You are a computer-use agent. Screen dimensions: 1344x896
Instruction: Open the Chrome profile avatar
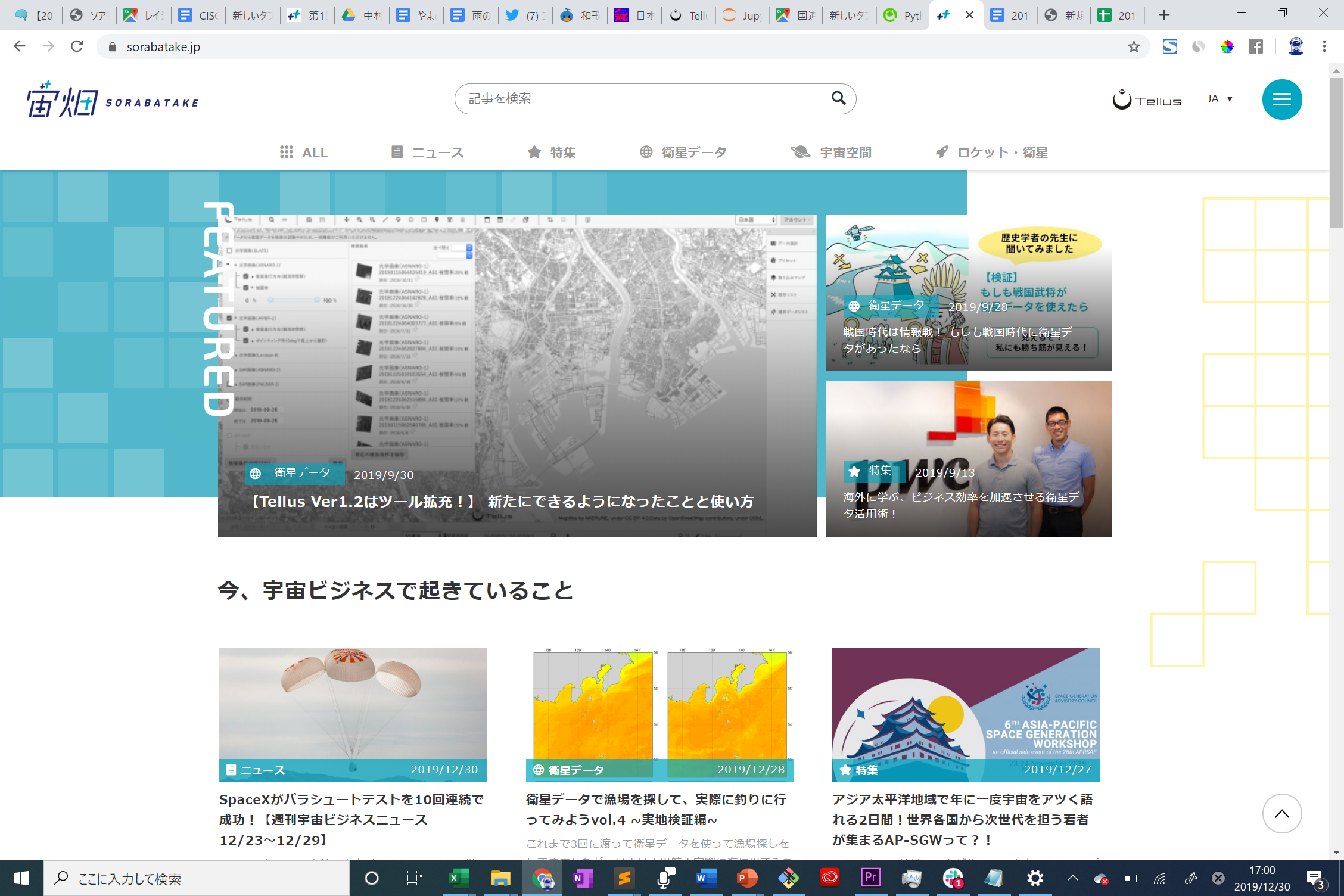pos(1296,46)
